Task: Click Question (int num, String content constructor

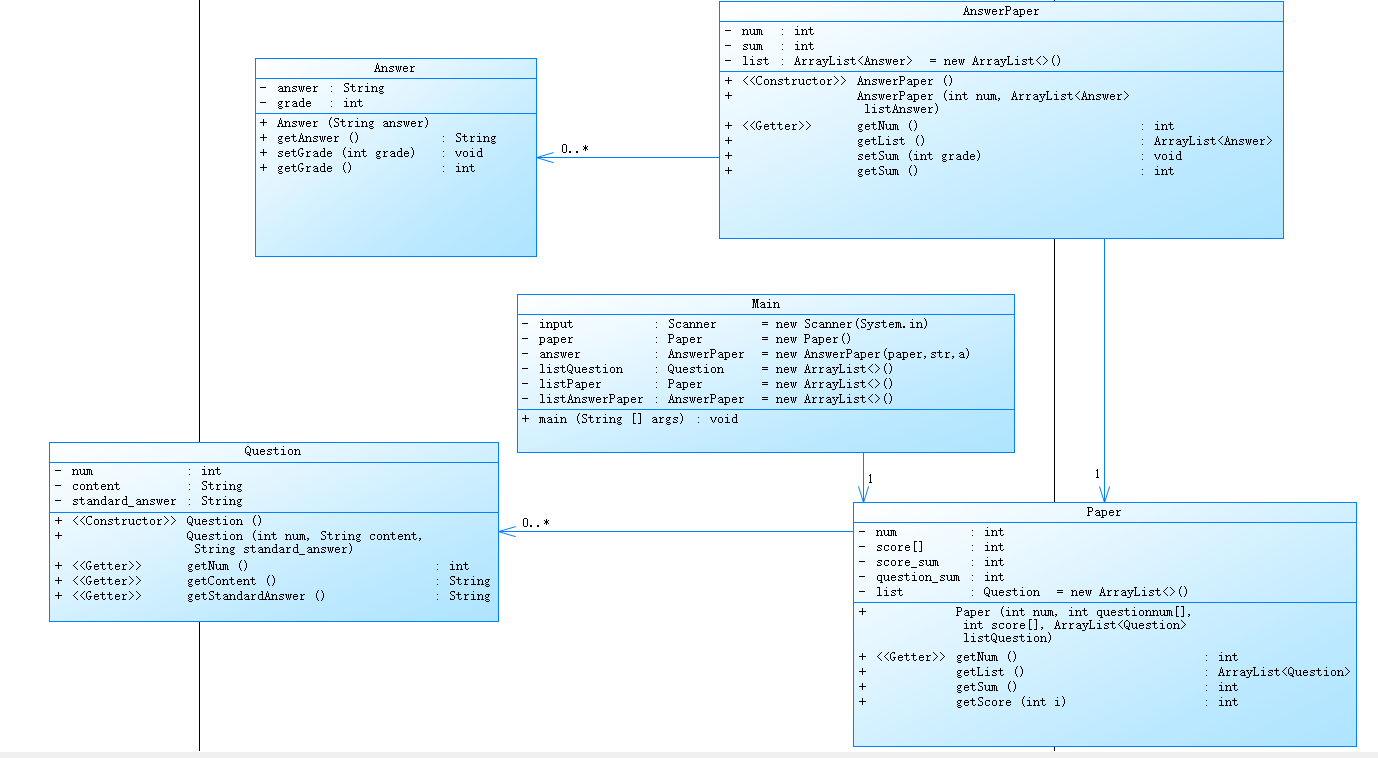Action: click(x=238, y=542)
